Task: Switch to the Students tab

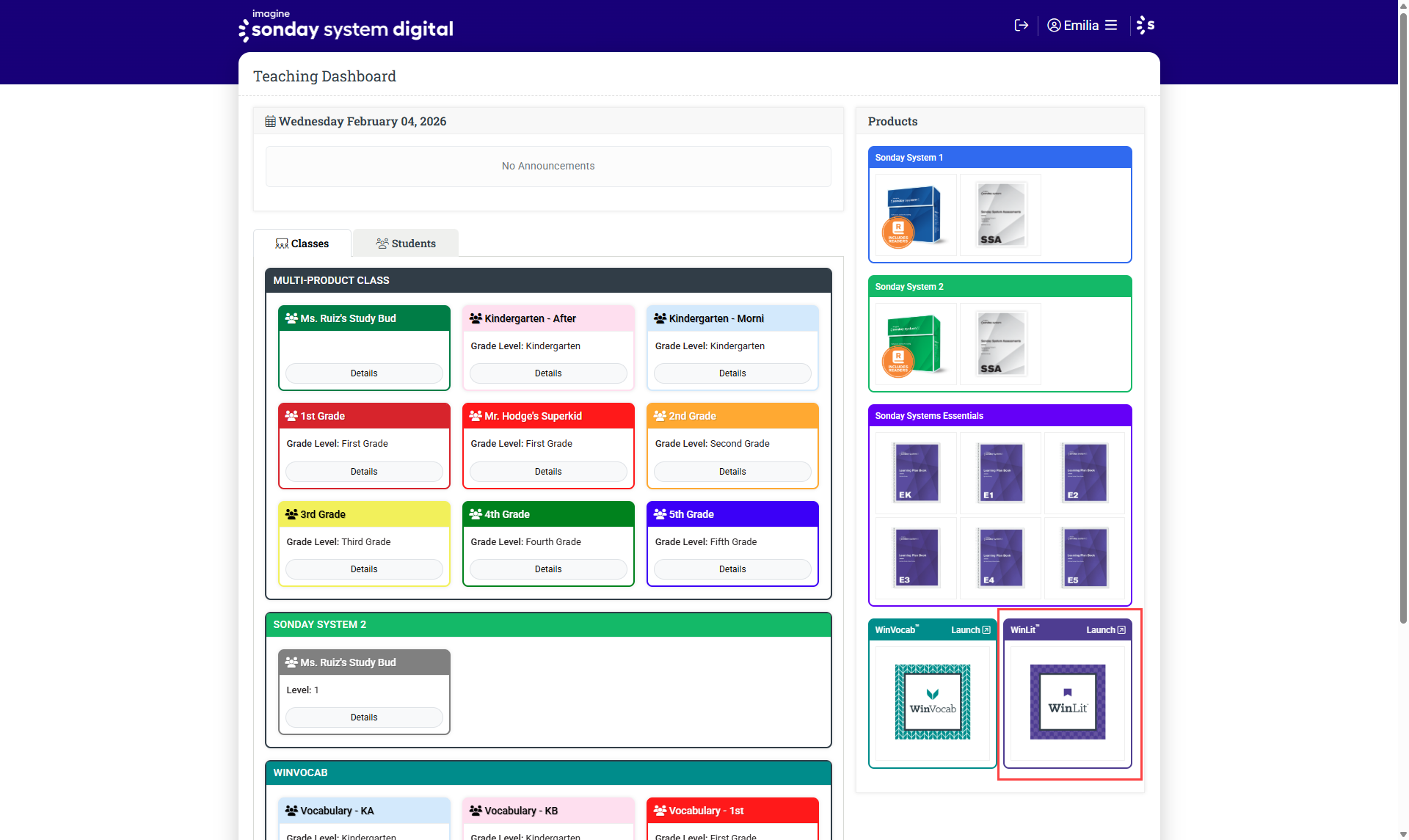Action: [x=406, y=244]
